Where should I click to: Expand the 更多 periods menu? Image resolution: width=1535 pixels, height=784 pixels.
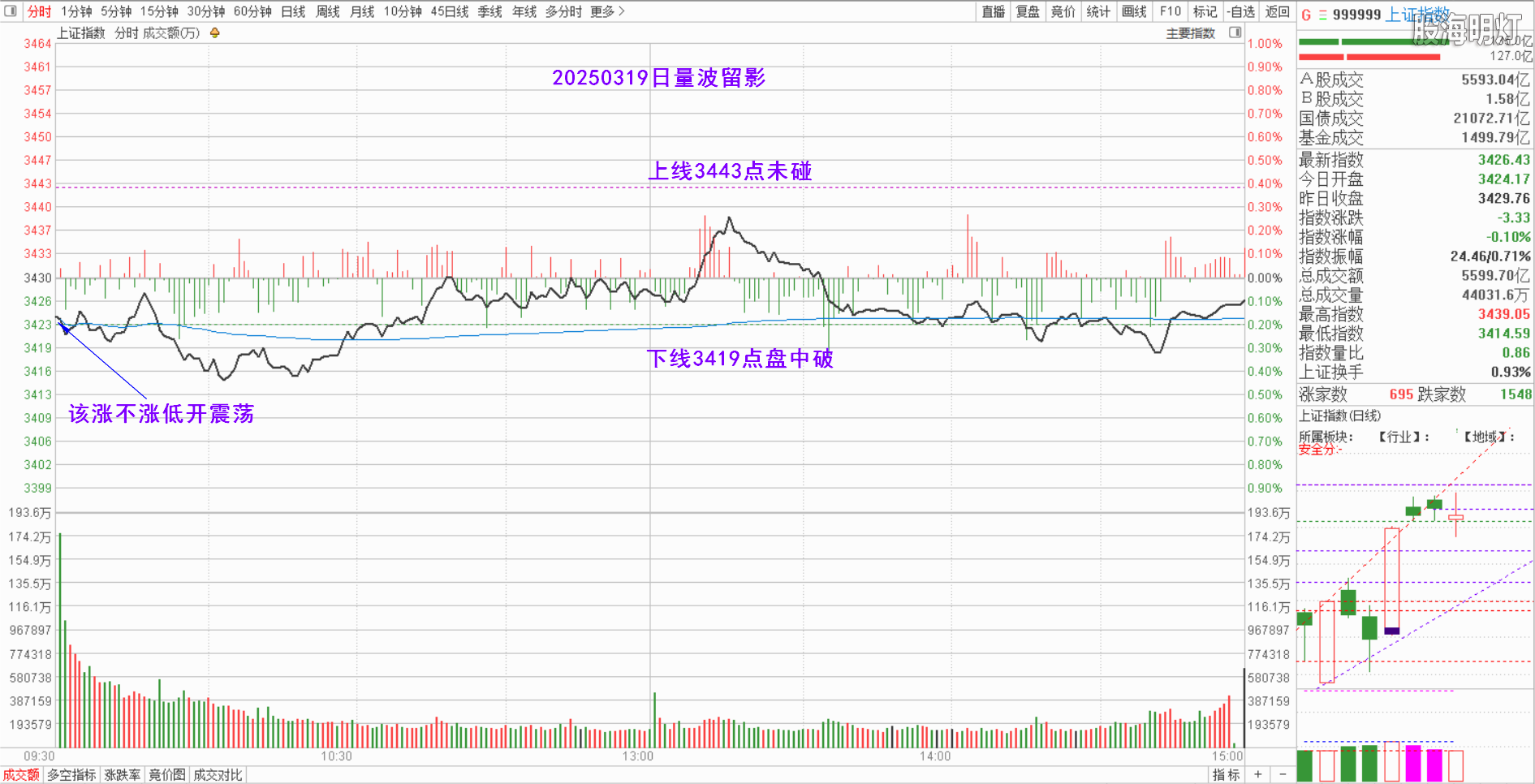pyautogui.click(x=607, y=11)
